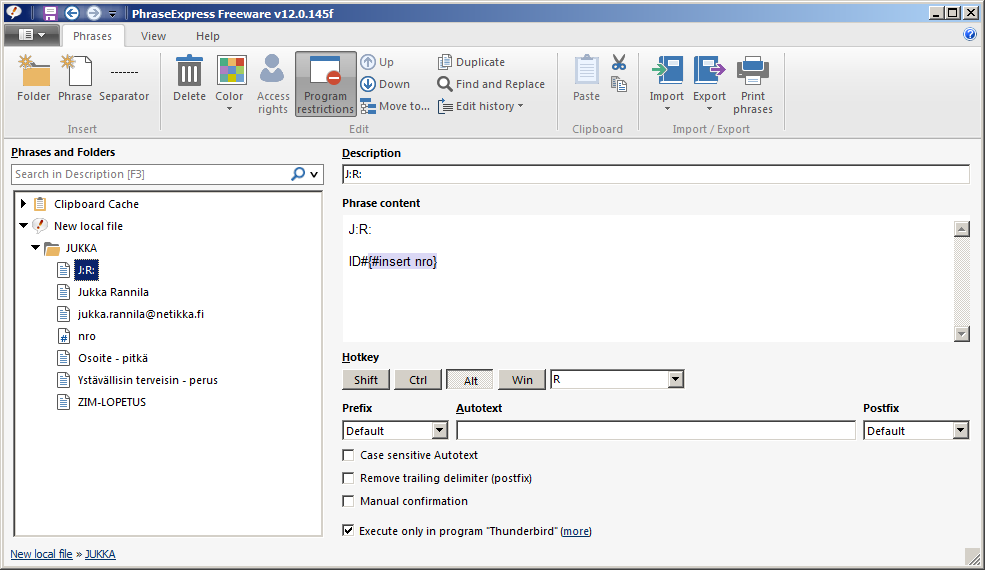Toggle the Ctrl hotkey modifier
985x570 pixels.
pyautogui.click(x=418, y=380)
